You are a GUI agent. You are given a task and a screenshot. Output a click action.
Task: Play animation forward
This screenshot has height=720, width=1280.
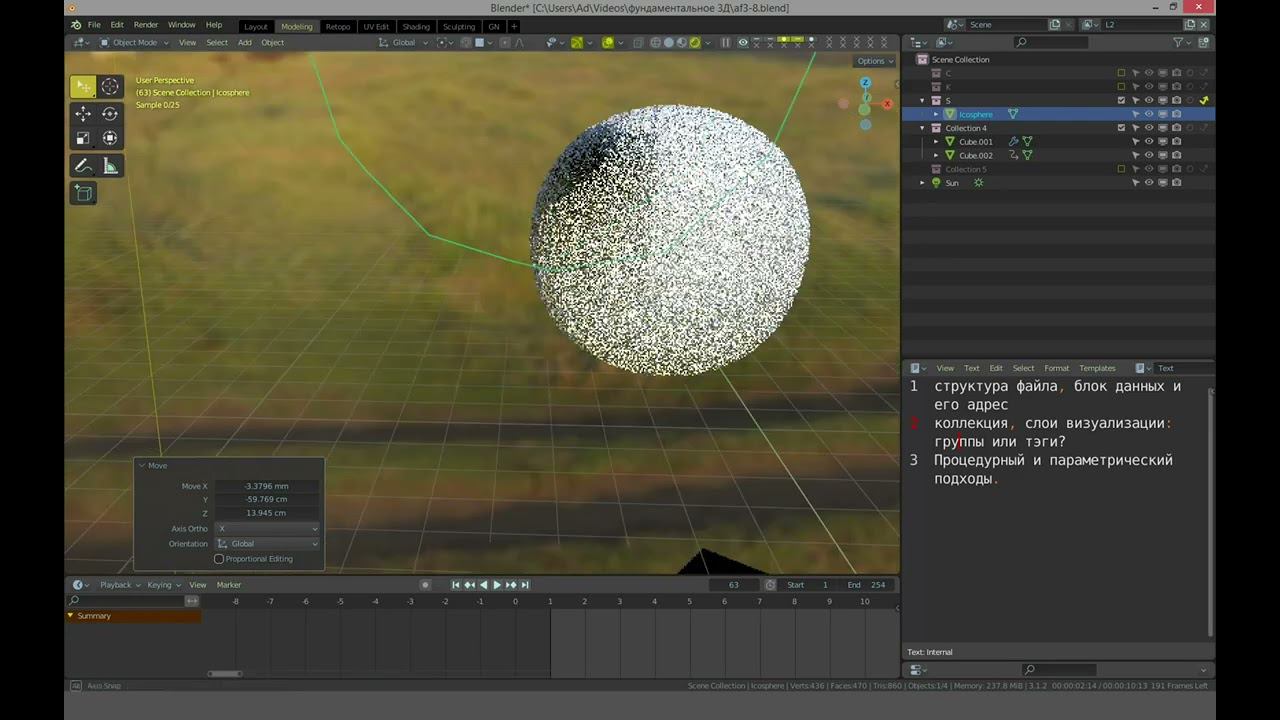497,585
